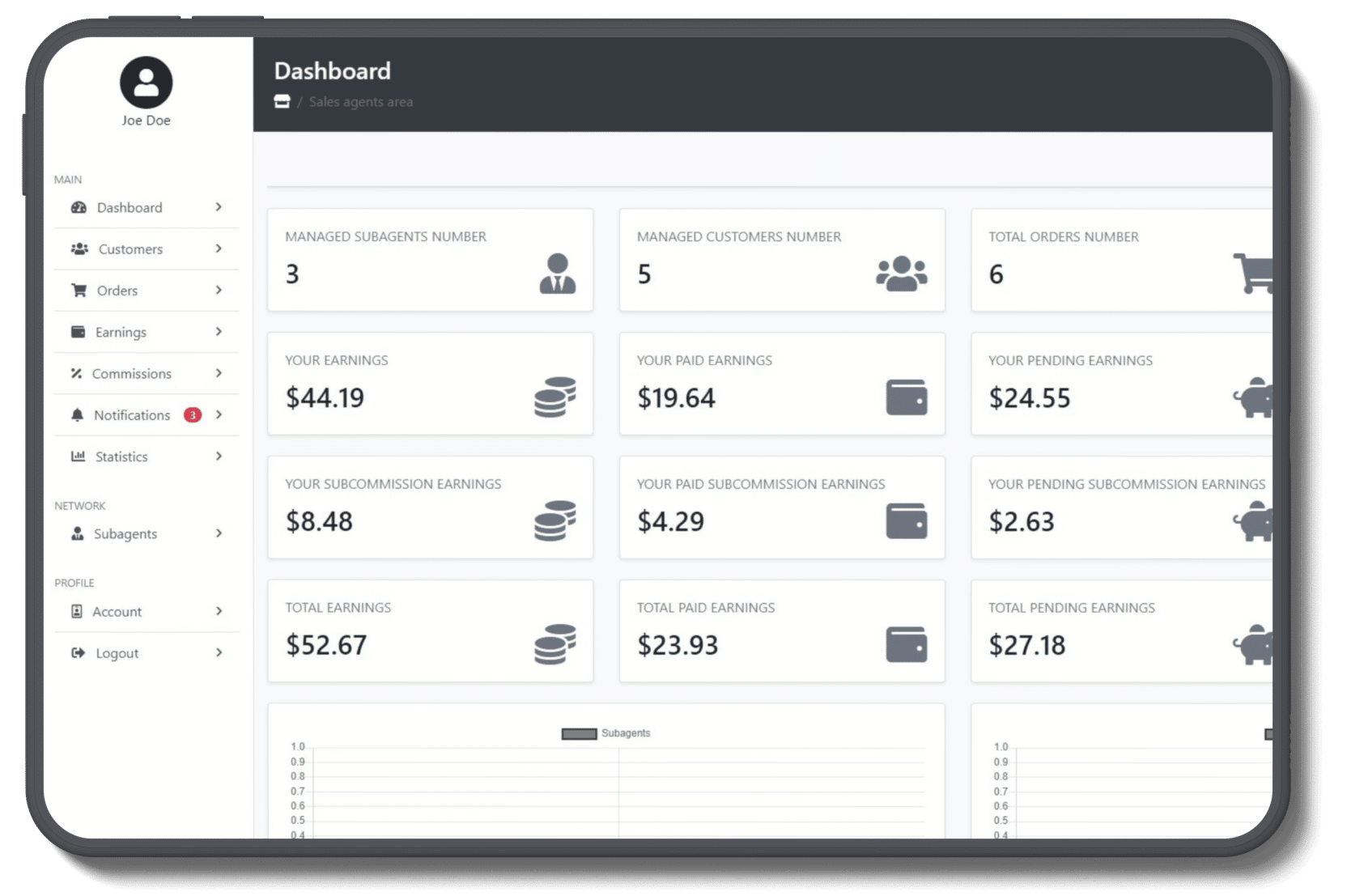The height and width of the screenshot is (896, 1347).
Task: Toggle the Subagents legend in the chart
Action: point(606,733)
